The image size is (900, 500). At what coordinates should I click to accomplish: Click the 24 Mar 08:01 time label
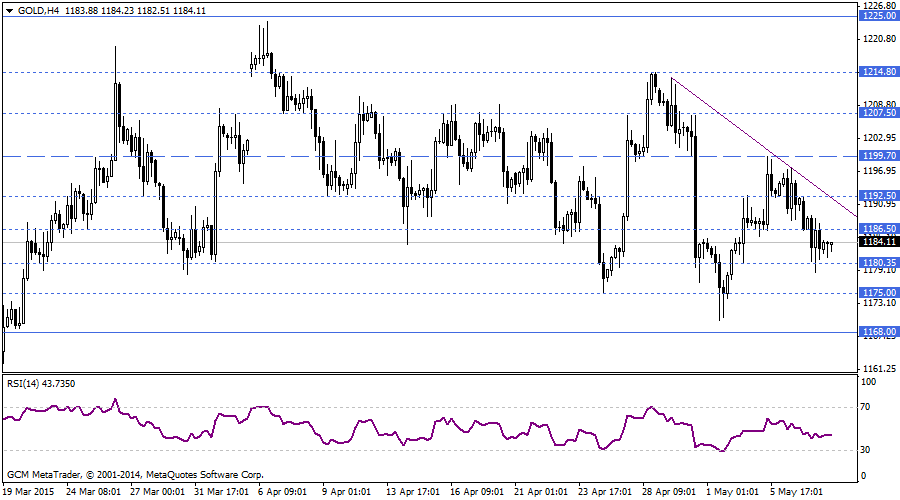tap(93, 492)
